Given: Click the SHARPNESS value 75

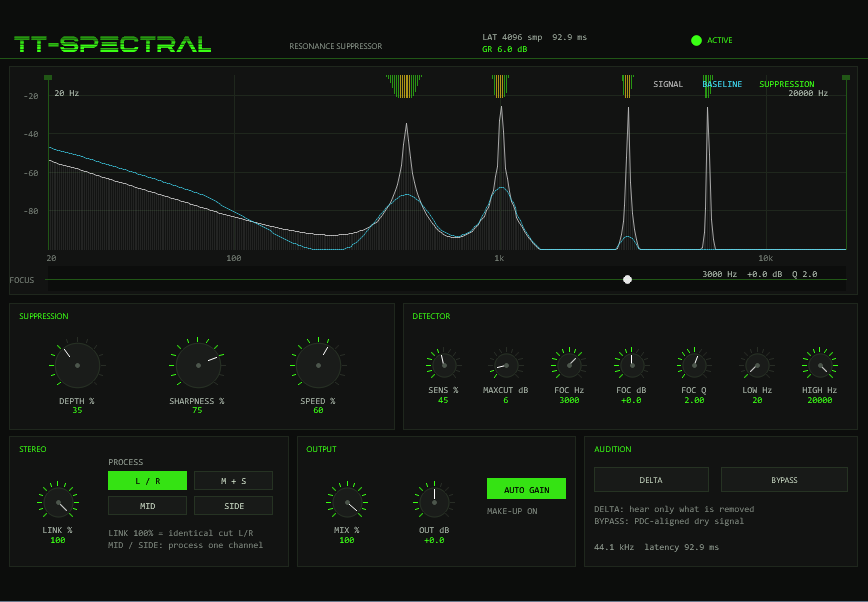Looking at the screenshot, I should [x=198, y=410].
